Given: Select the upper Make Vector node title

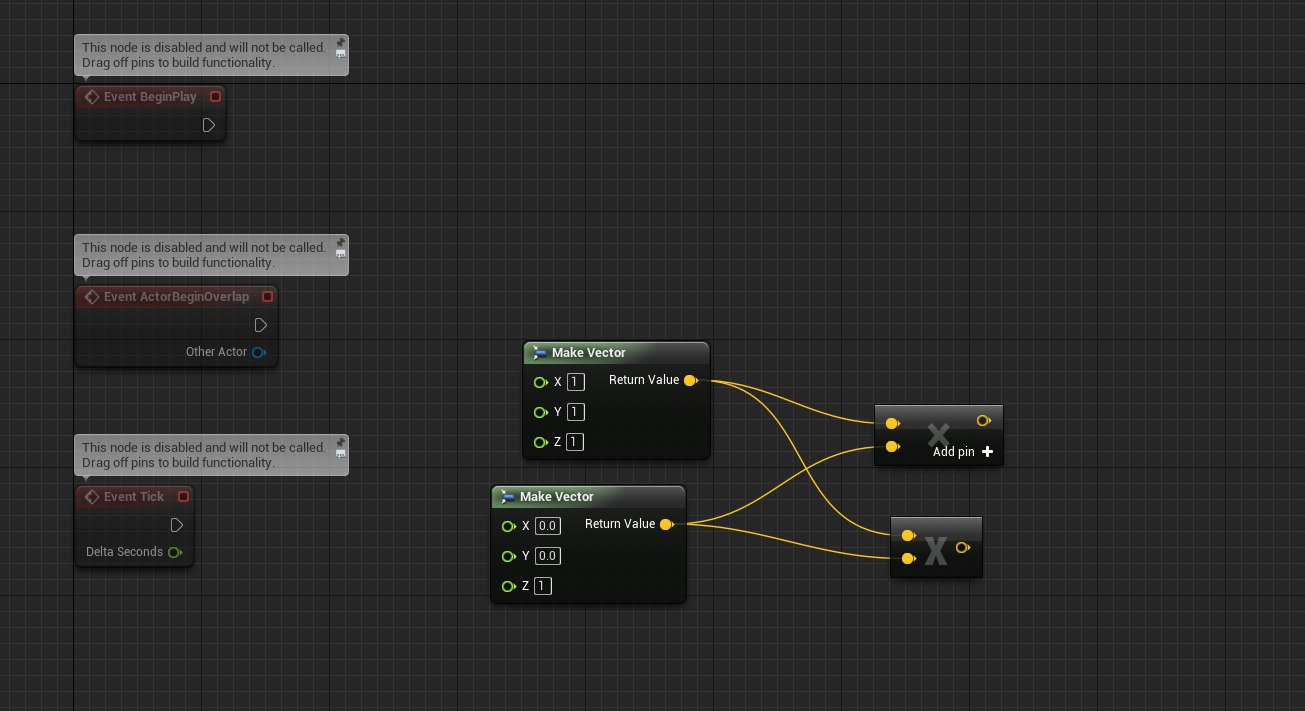Looking at the screenshot, I should click(589, 353).
